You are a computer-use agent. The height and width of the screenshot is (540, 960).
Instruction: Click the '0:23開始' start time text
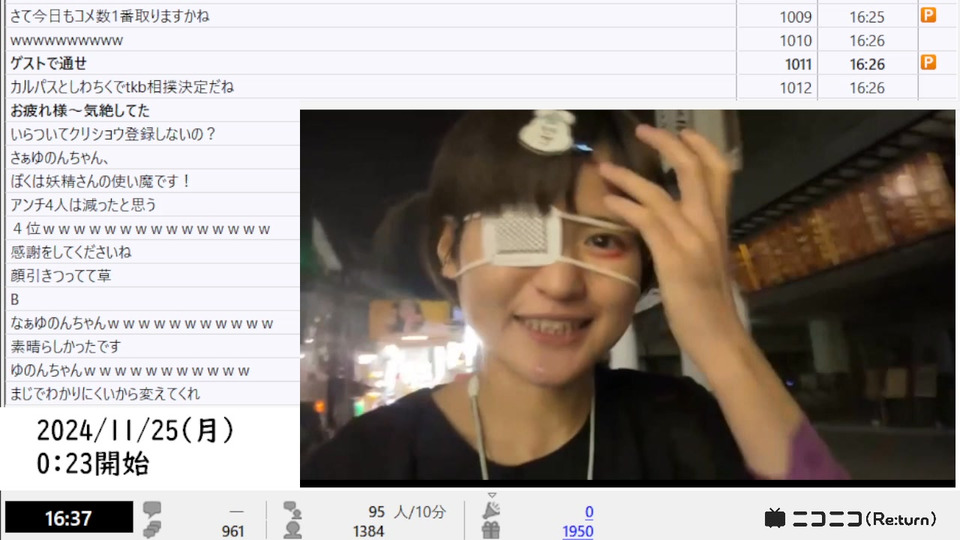pyautogui.click(x=93, y=463)
